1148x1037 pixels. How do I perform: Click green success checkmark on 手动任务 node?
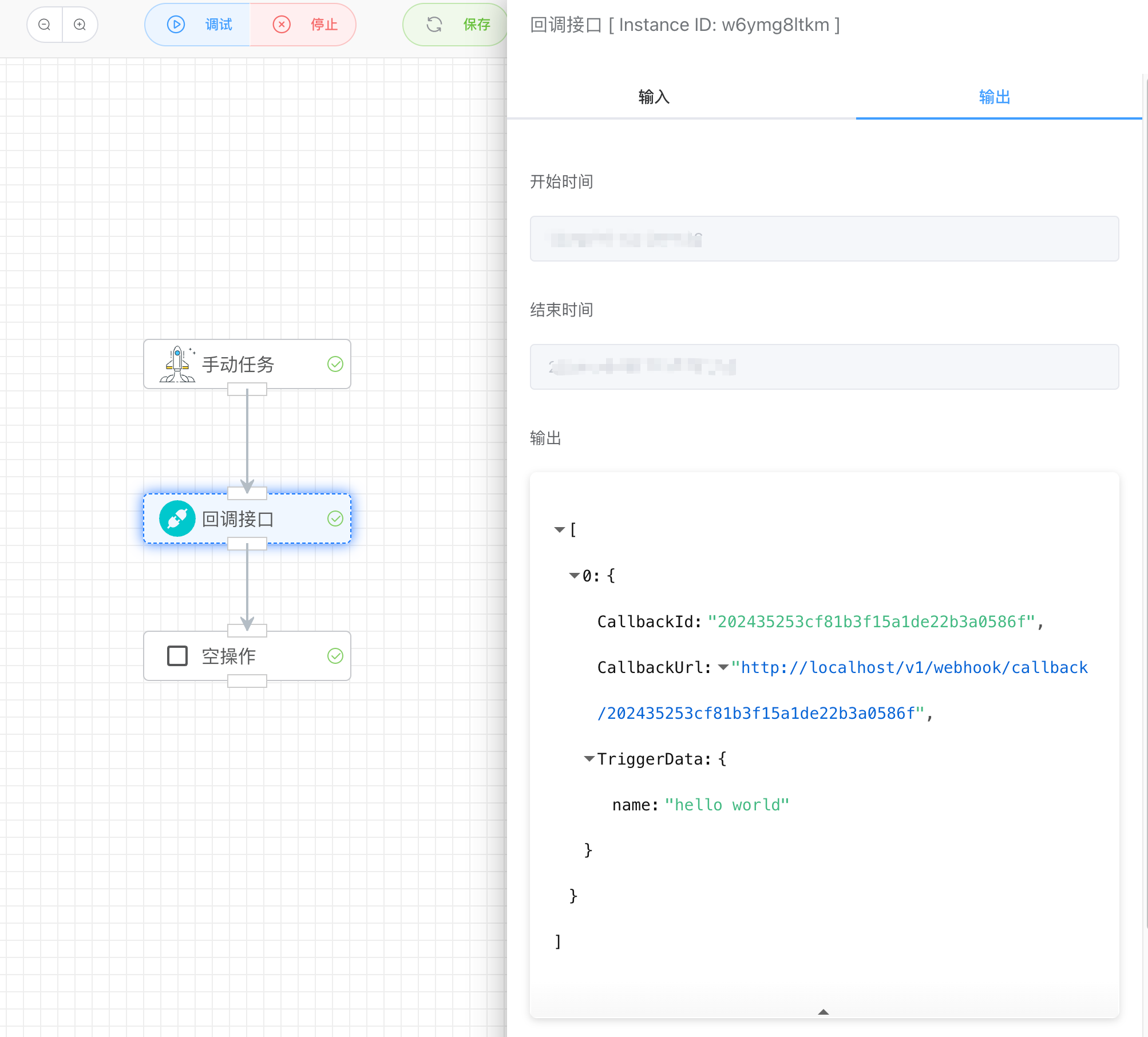[335, 364]
